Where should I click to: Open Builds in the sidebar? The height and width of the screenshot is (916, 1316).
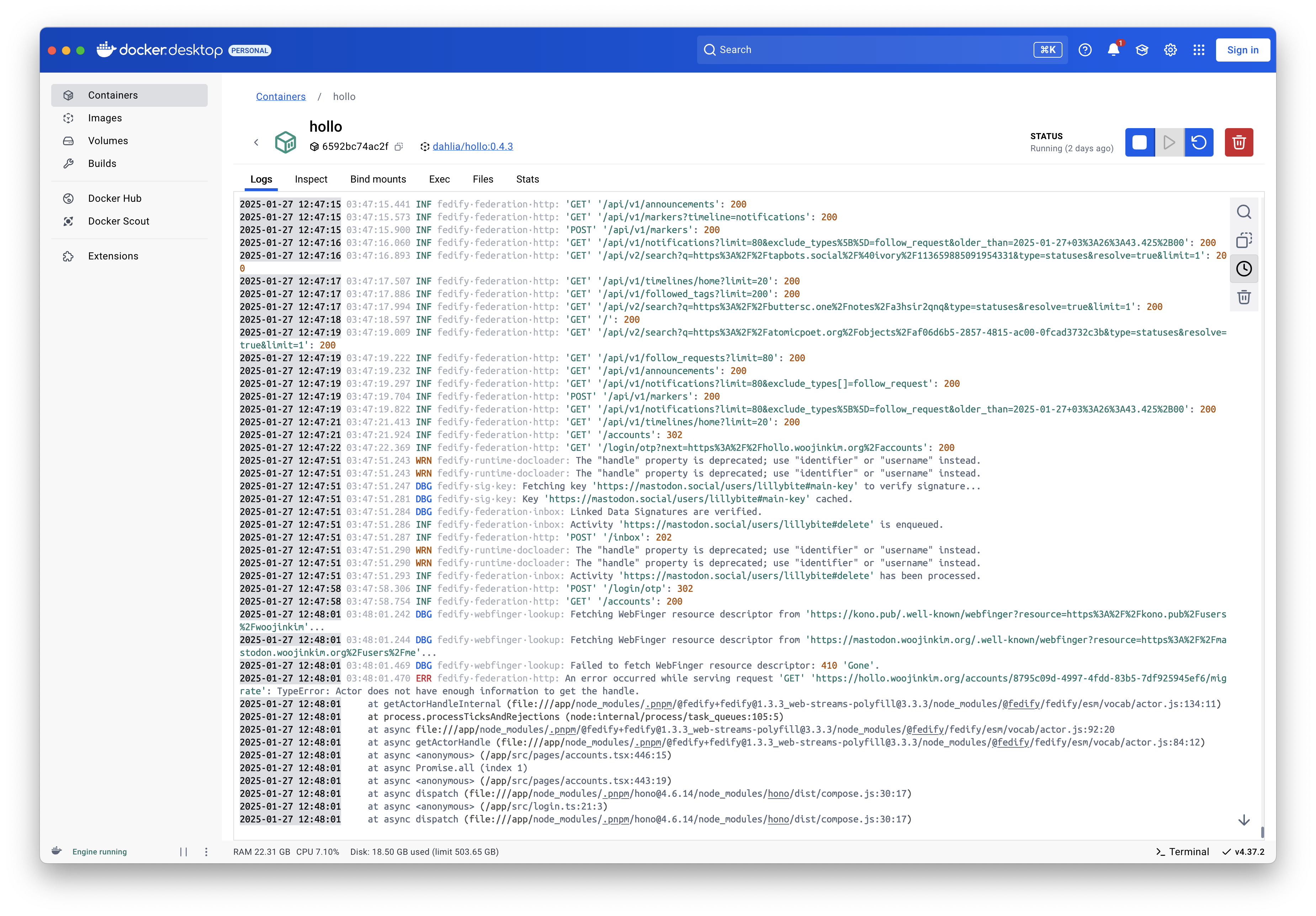129,163
